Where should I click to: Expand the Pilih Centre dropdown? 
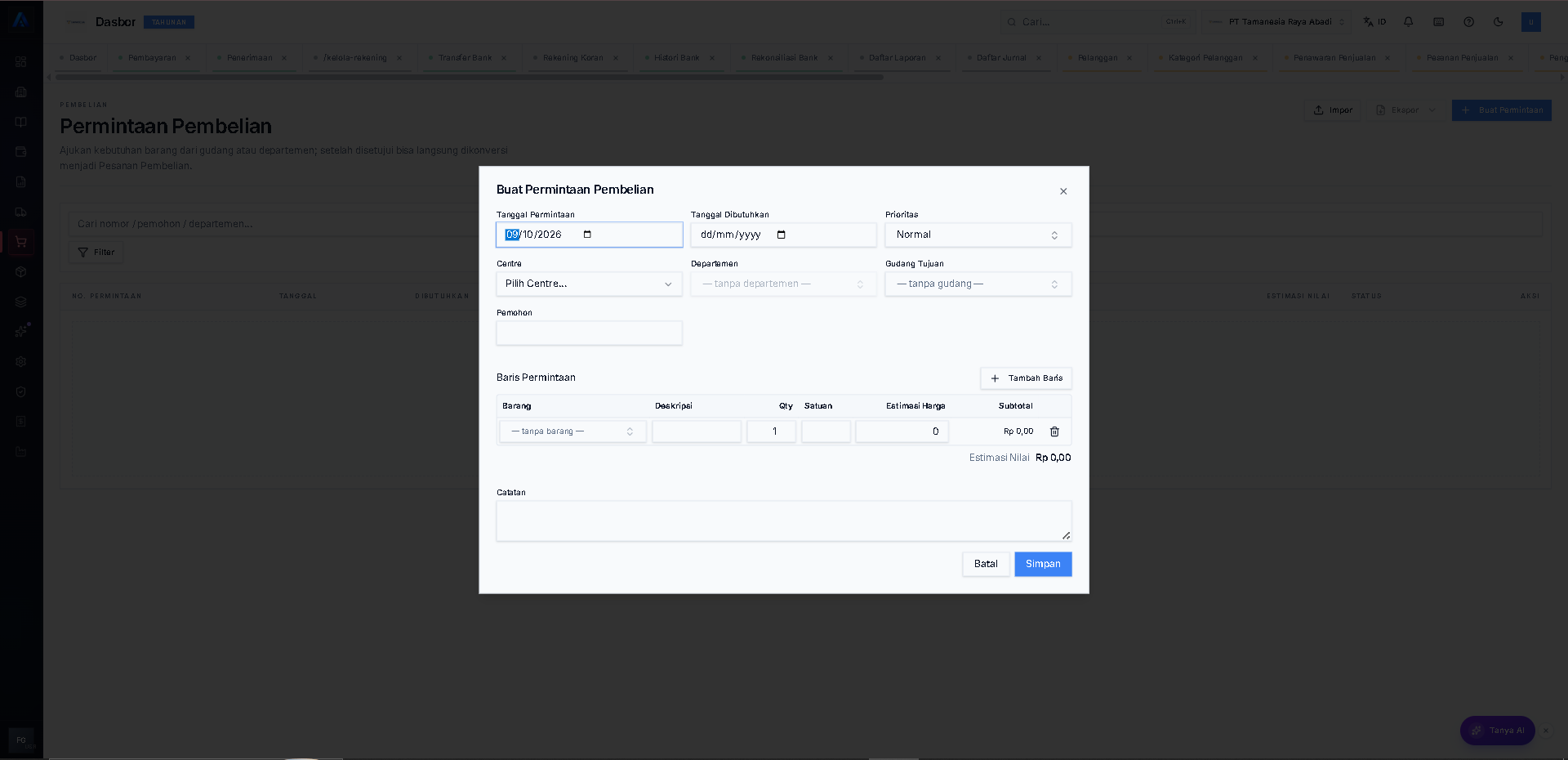(589, 284)
